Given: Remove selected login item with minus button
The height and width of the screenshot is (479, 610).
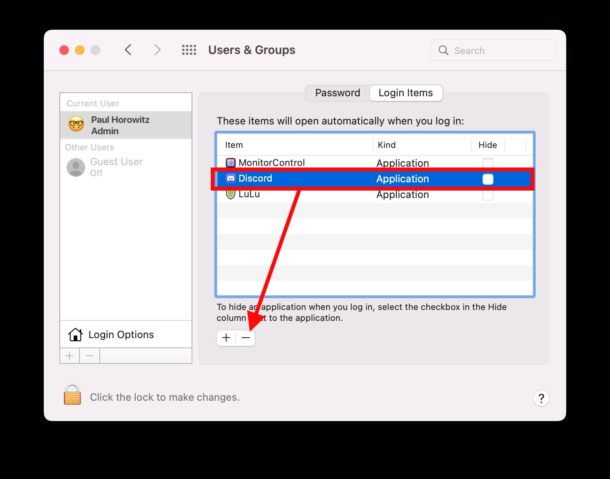Looking at the screenshot, I should (245, 337).
